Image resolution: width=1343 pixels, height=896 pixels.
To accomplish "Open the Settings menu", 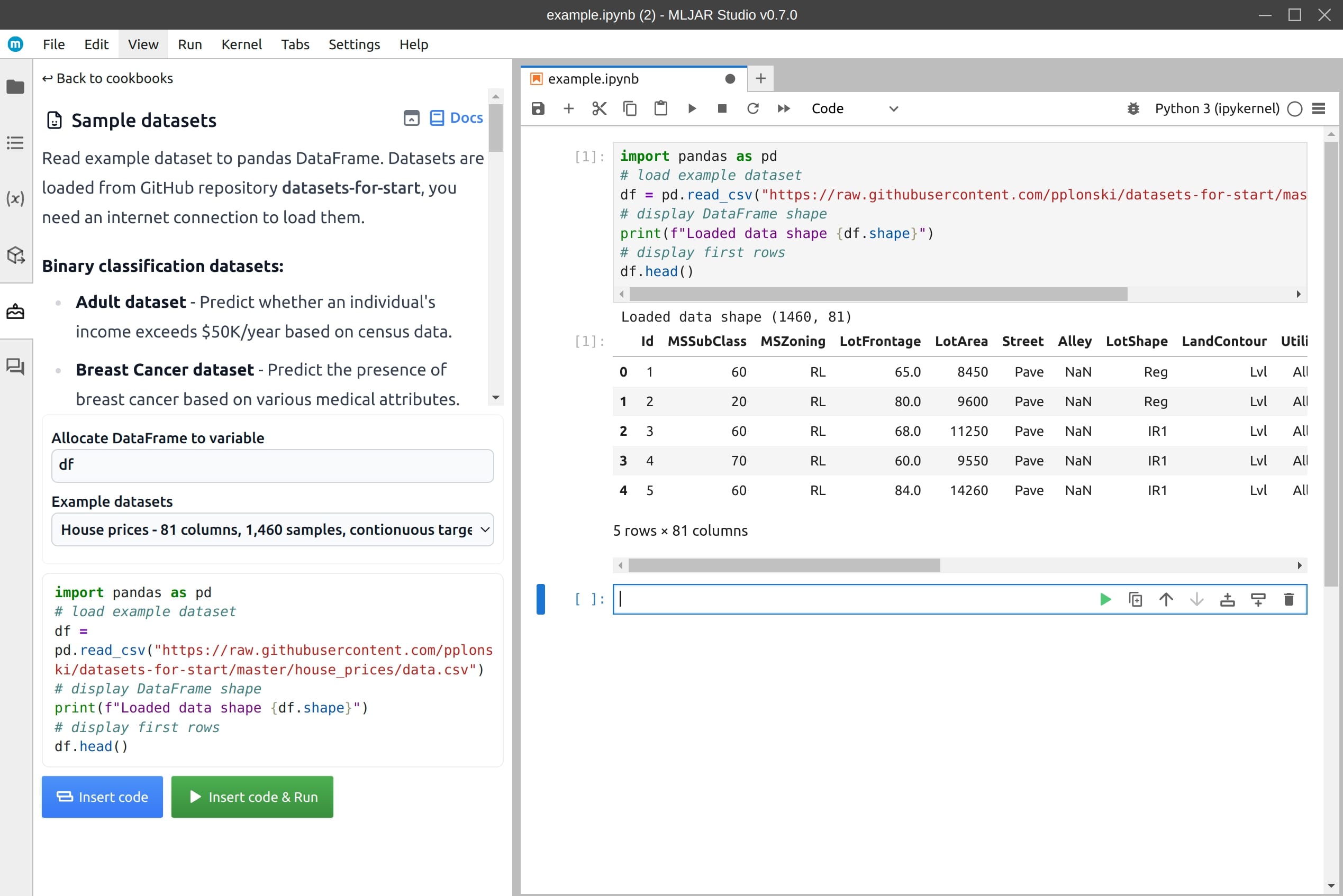I will (354, 44).
